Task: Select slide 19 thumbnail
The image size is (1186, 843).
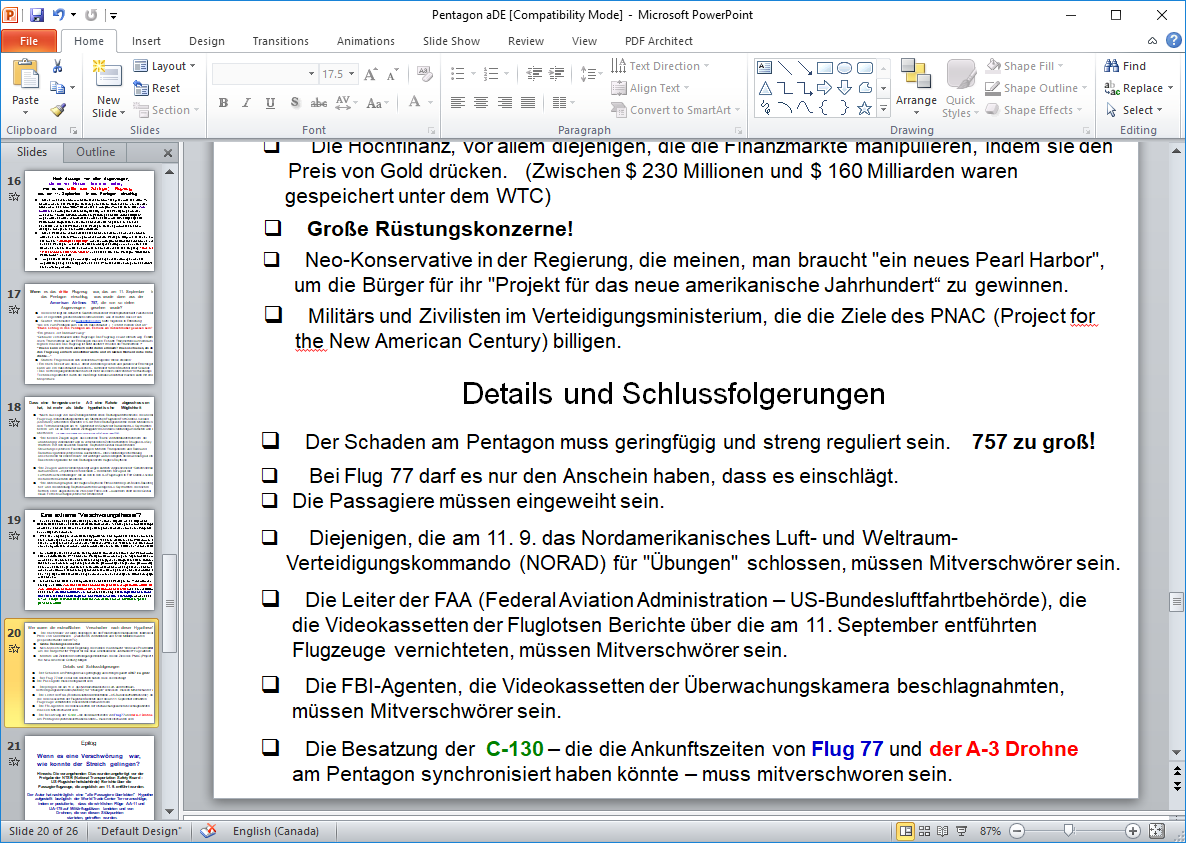Action: pyautogui.click(x=89, y=560)
